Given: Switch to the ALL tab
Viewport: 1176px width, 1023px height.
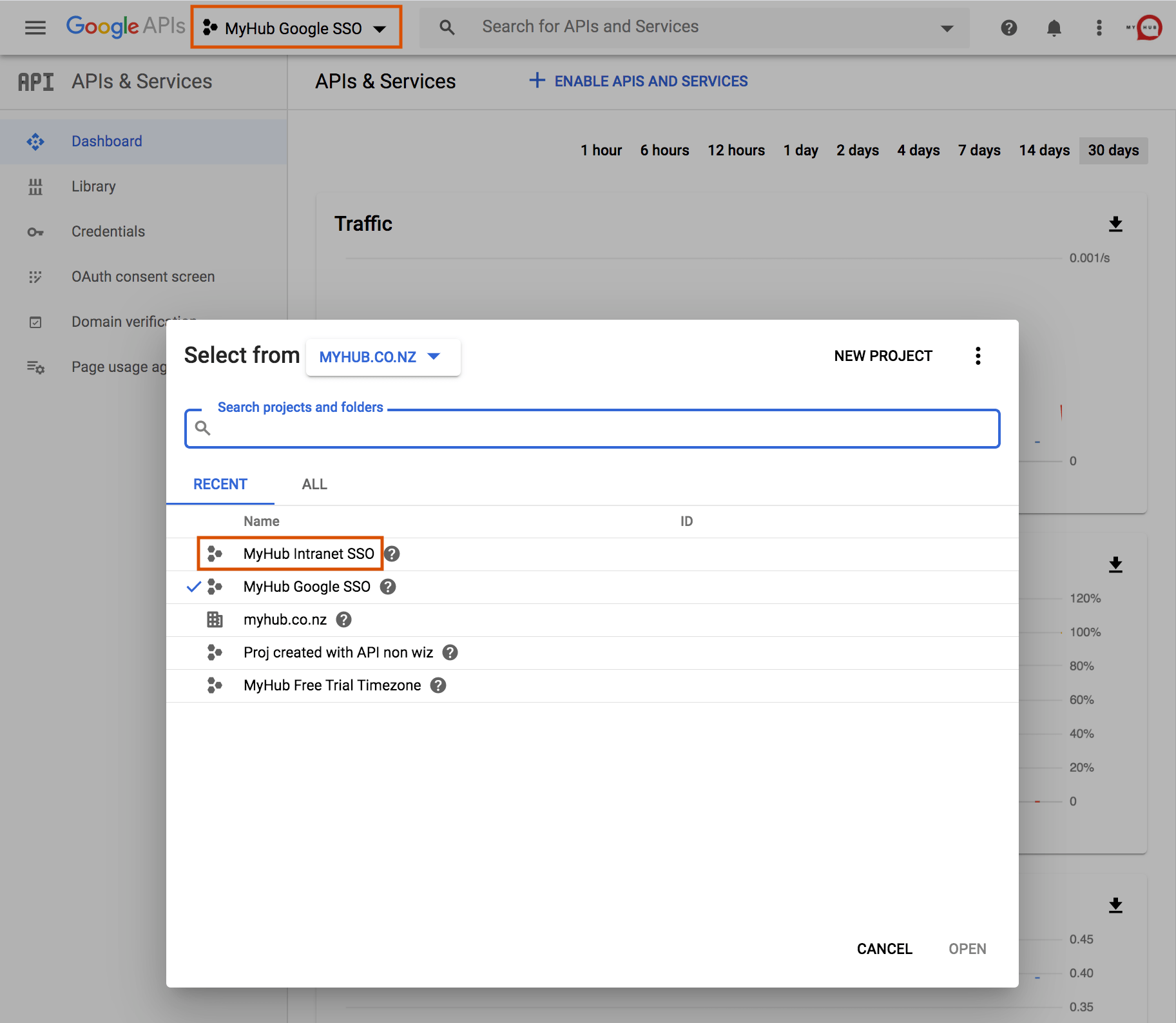Looking at the screenshot, I should coord(314,485).
